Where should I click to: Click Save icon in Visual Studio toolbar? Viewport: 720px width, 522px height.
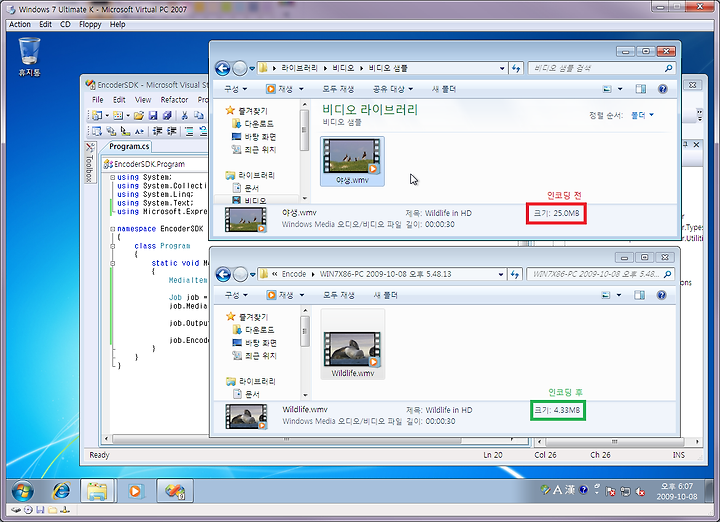[153, 115]
